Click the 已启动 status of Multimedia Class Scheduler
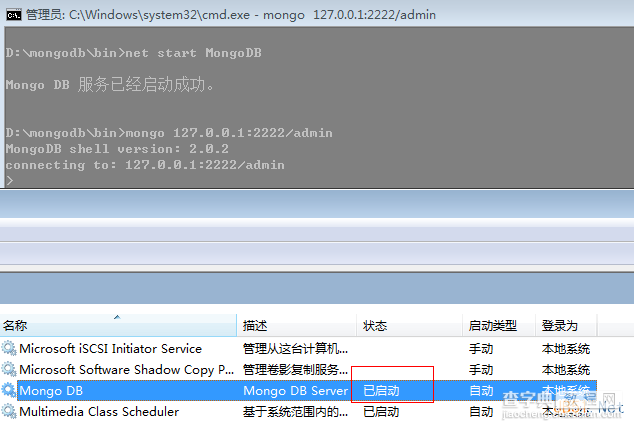The image size is (634, 421). (x=381, y=412)
